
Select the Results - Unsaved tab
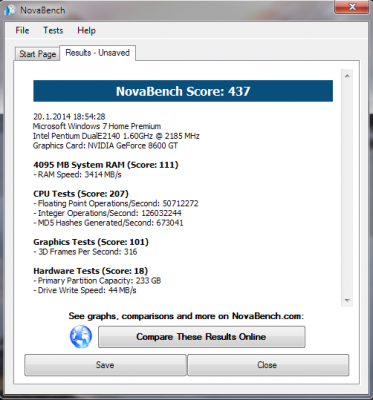(97, 53)
